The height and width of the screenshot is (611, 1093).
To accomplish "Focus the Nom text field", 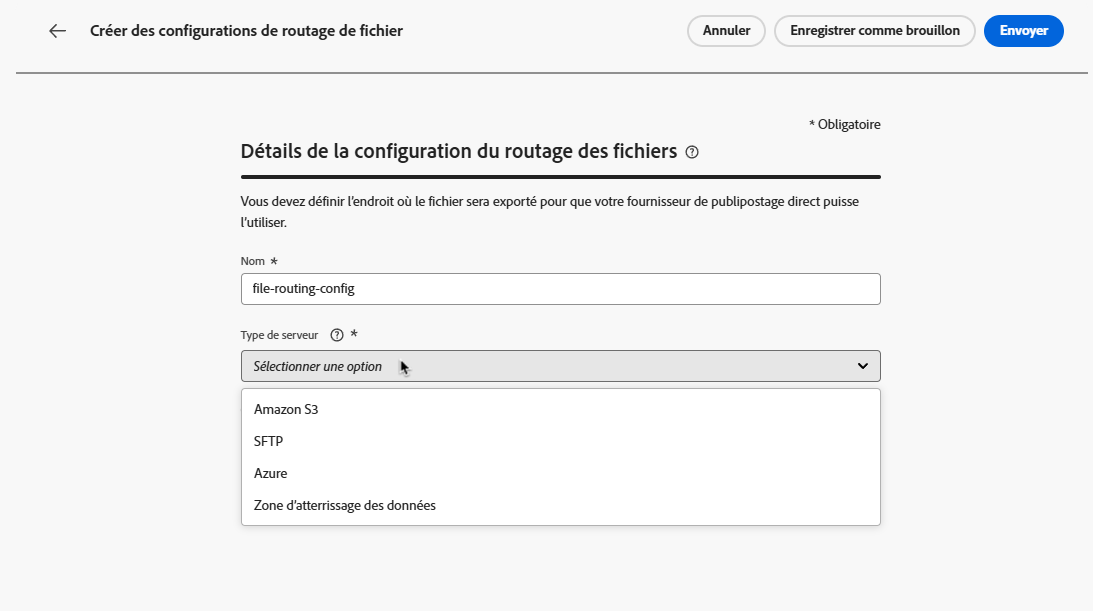I will click(560, 289).
